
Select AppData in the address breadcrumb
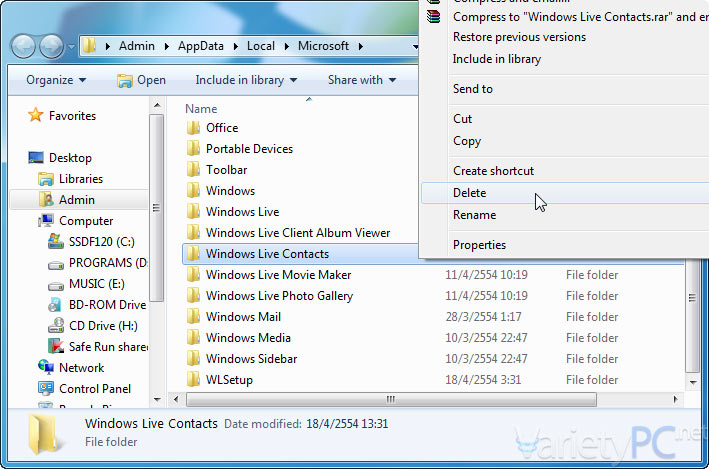(x=201, y=46)
